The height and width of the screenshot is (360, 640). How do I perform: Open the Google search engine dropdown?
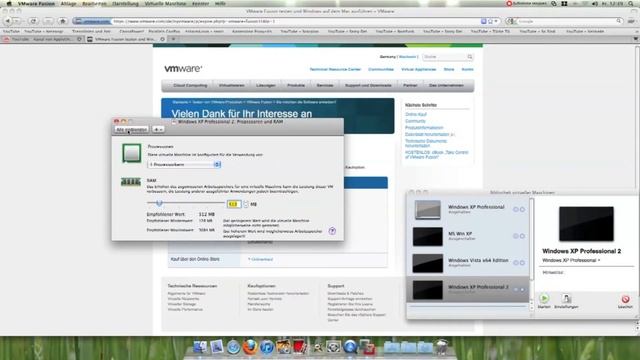pos(510,21)
